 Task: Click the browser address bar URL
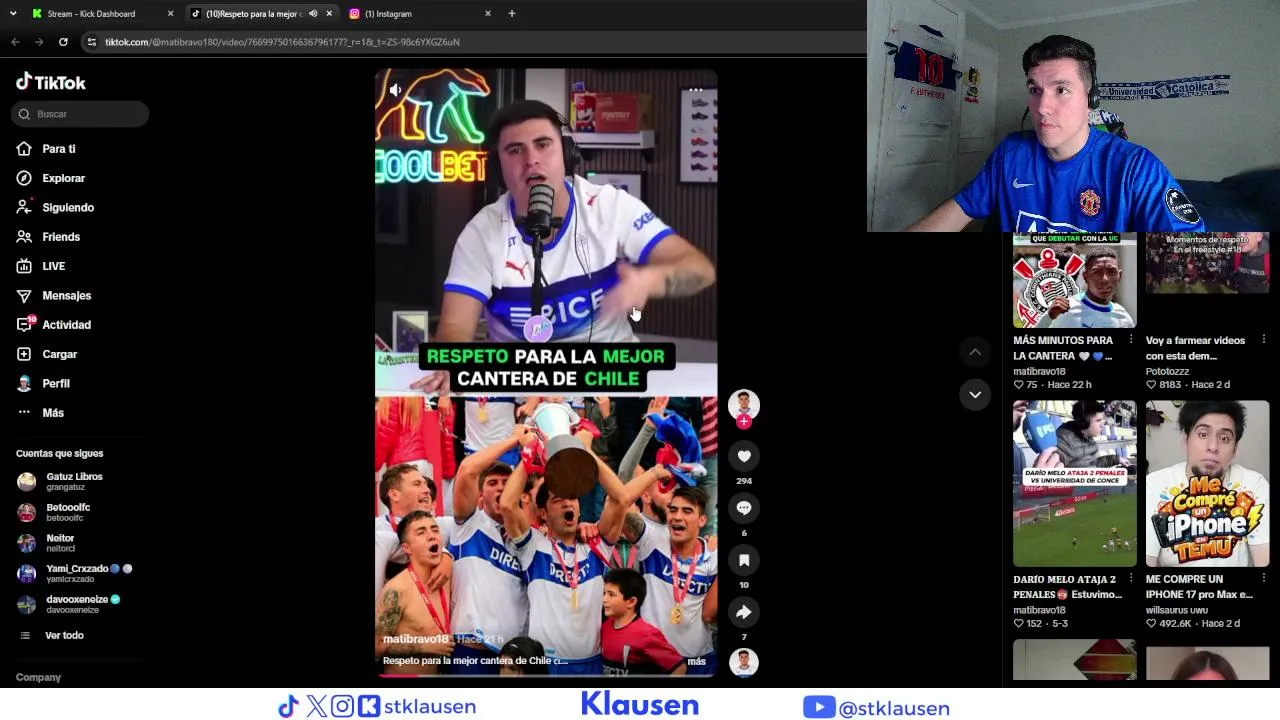(282, 42)
